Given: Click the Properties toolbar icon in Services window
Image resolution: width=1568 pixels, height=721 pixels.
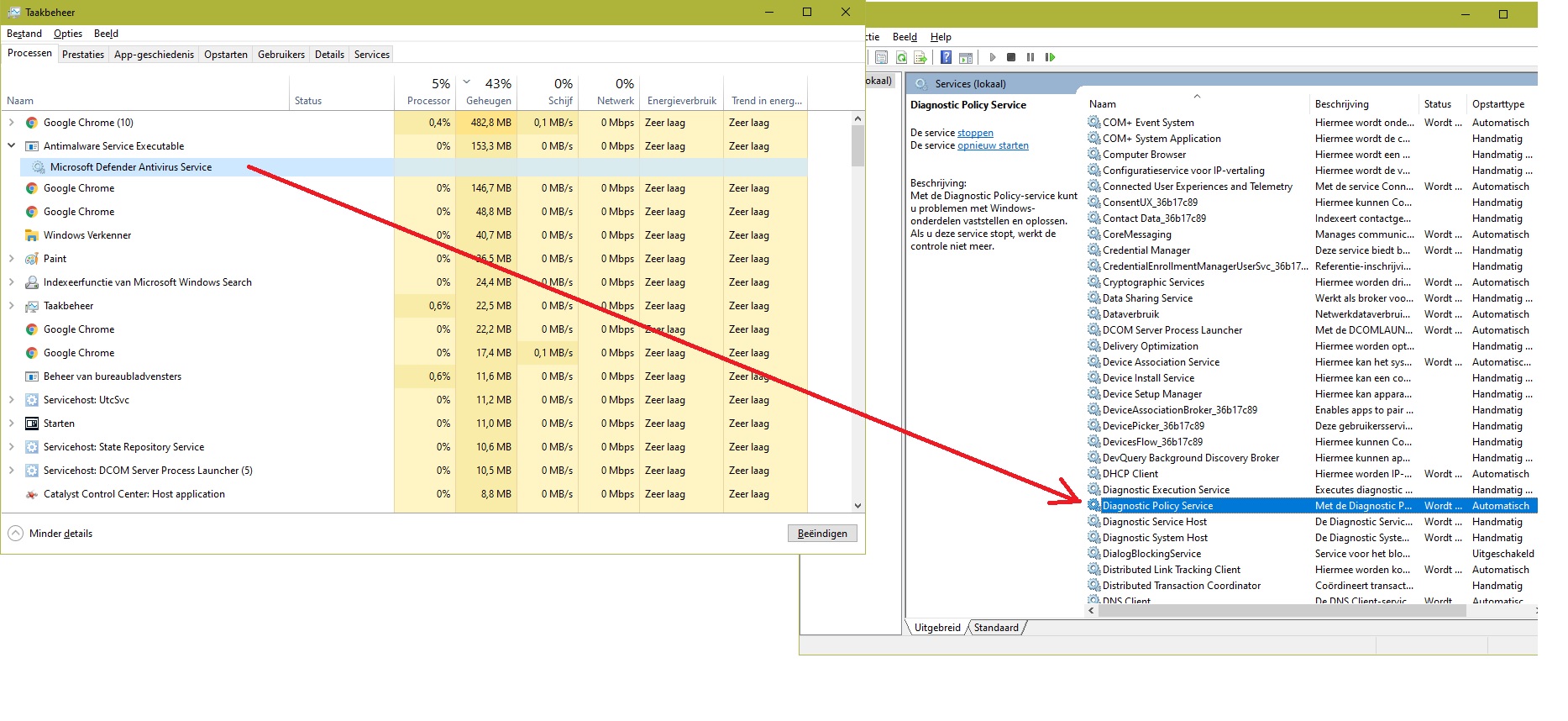Looking at the screenshot, I should (x=881, y=57).
